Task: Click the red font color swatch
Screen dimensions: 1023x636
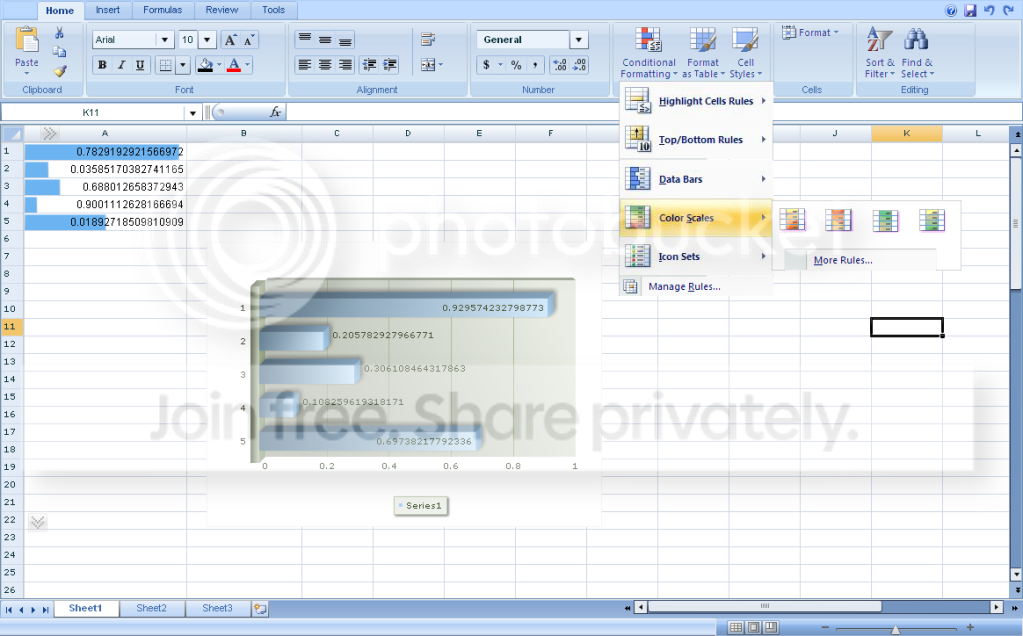Action: tap(234, 65)
